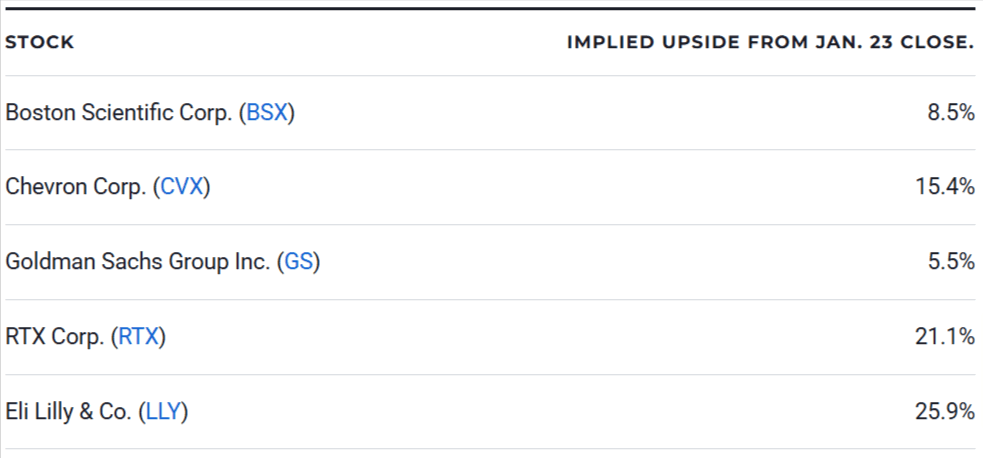
Task: Click the Chevron Corp. company name
Action: tap(75, 187)
